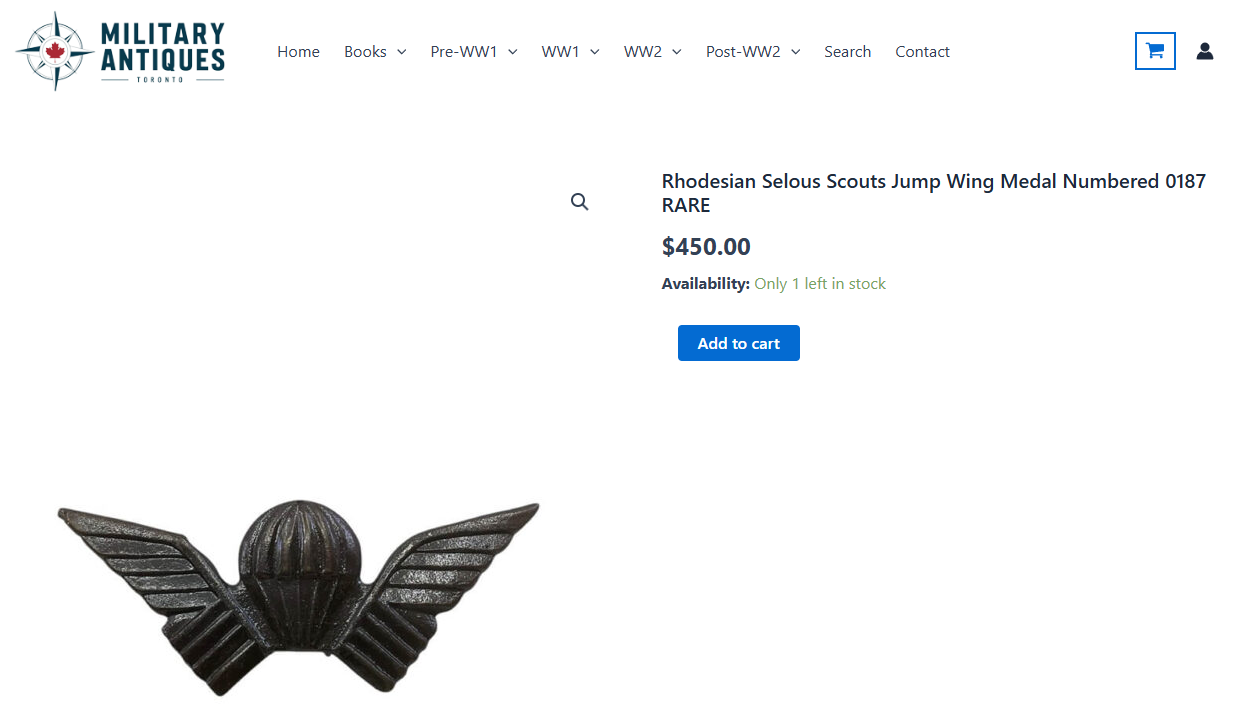Viewport: 1237px width, 711px height.
Task: Click the Selous Scouts wing product image
Action: (x=298, y=590)
